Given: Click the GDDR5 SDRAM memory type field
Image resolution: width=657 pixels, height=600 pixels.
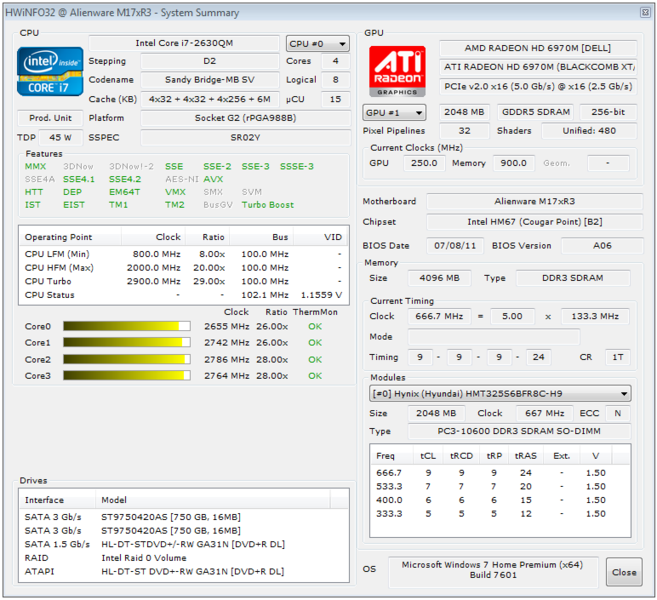Looking at the screenshot, I should click(x=535, y=112).
